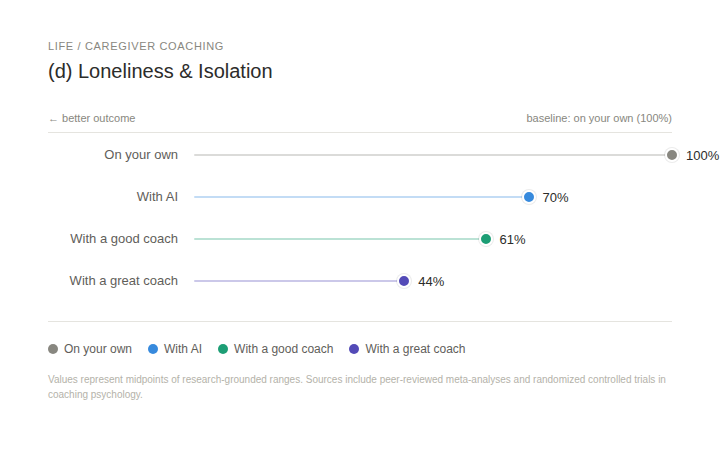Click the 70% value label

click(x=555, y=198)
